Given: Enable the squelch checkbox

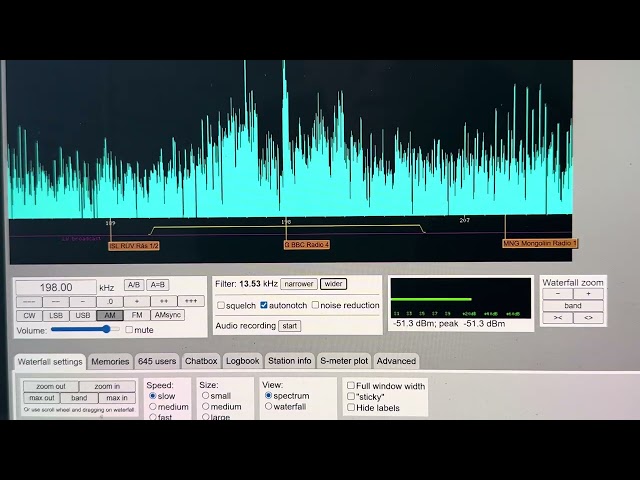Looking at the screenshot, I should (x=221, y=305).
